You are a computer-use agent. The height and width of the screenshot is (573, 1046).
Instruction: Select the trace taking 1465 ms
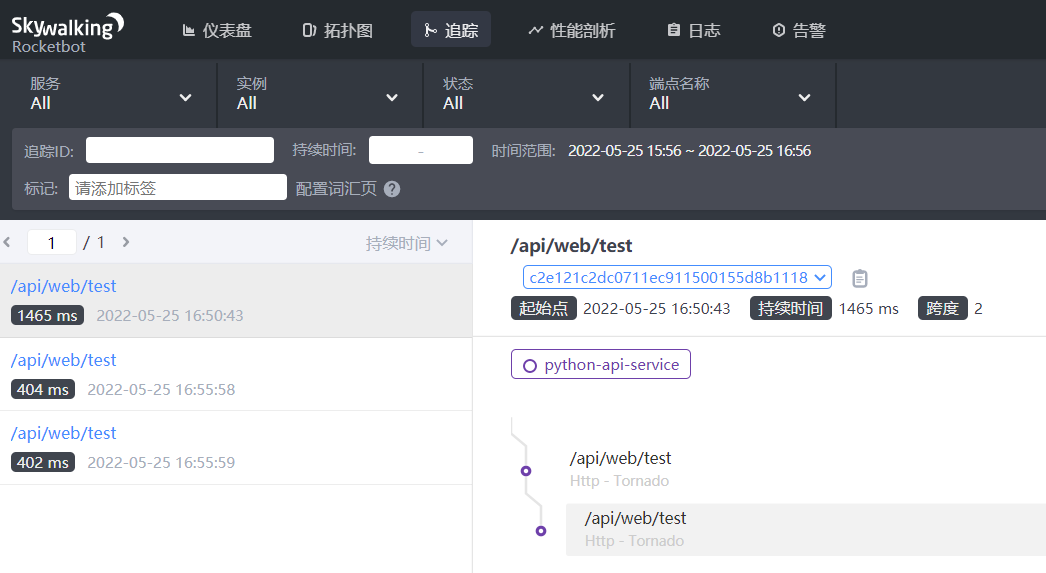236,301
